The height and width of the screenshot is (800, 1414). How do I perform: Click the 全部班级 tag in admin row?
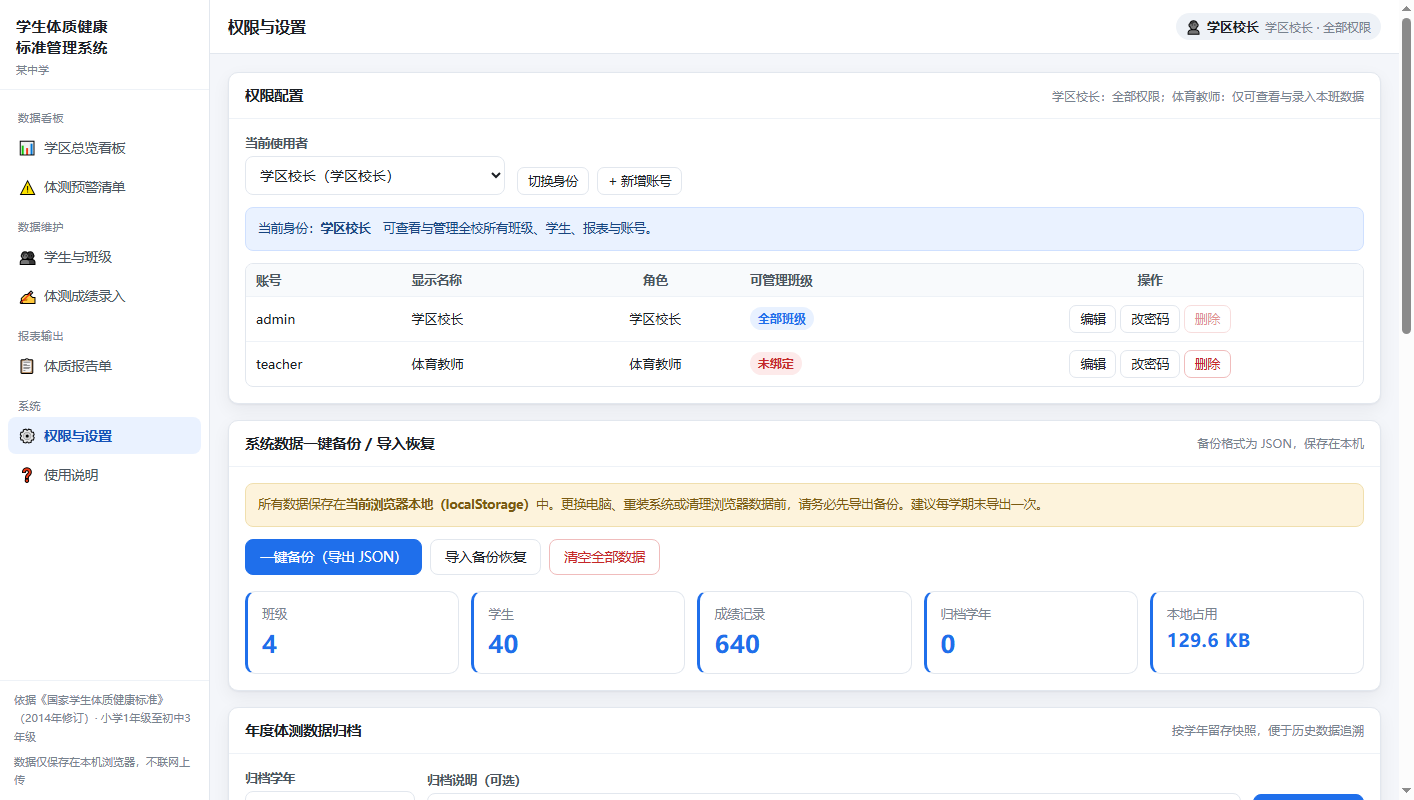coord(782,319)
